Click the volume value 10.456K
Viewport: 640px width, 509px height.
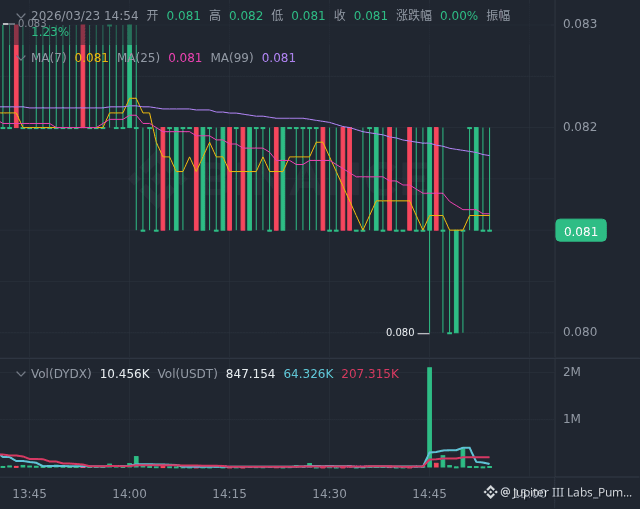124,373
